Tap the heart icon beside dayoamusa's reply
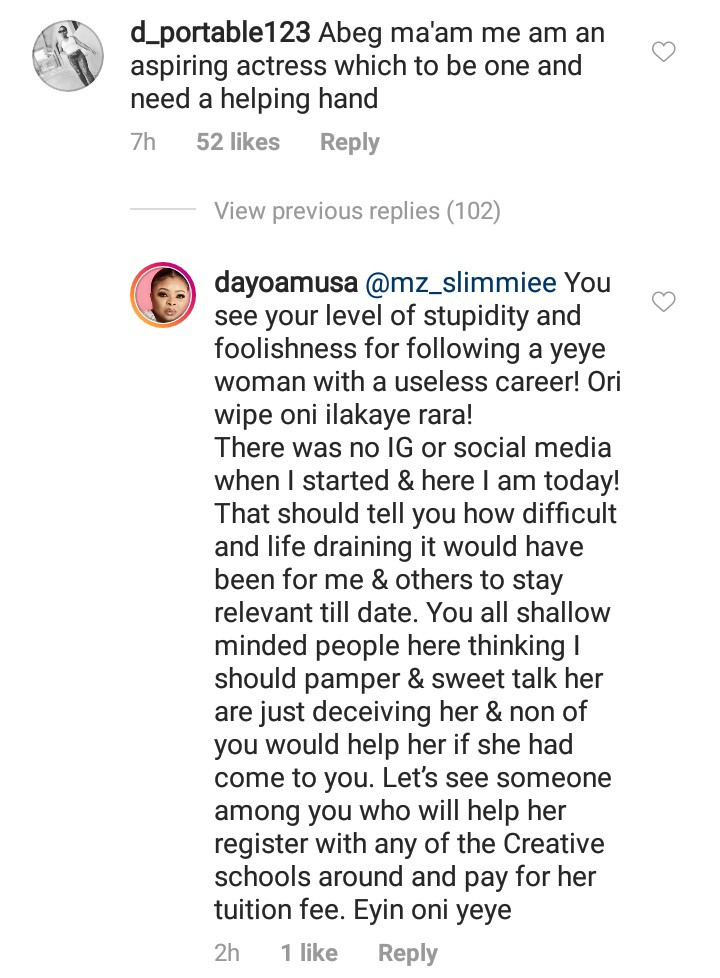This screenshot has width=720, height=978. tap(663, 302)
